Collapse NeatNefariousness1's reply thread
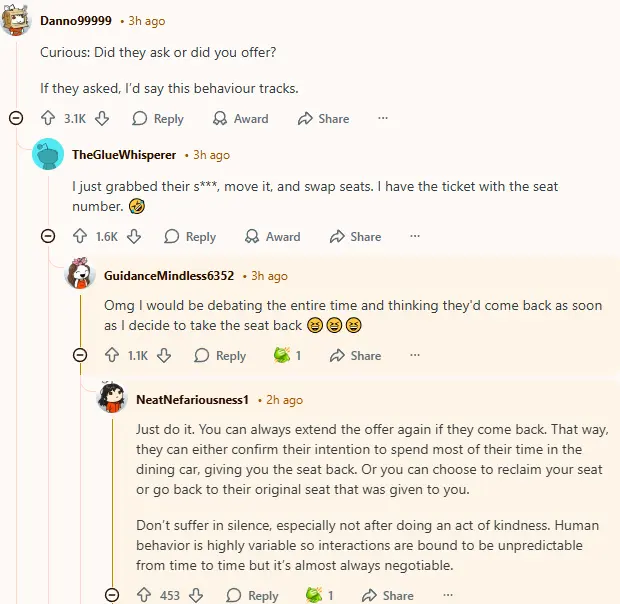This screenshot has height=604, width=620. click(x=113, y=595)
